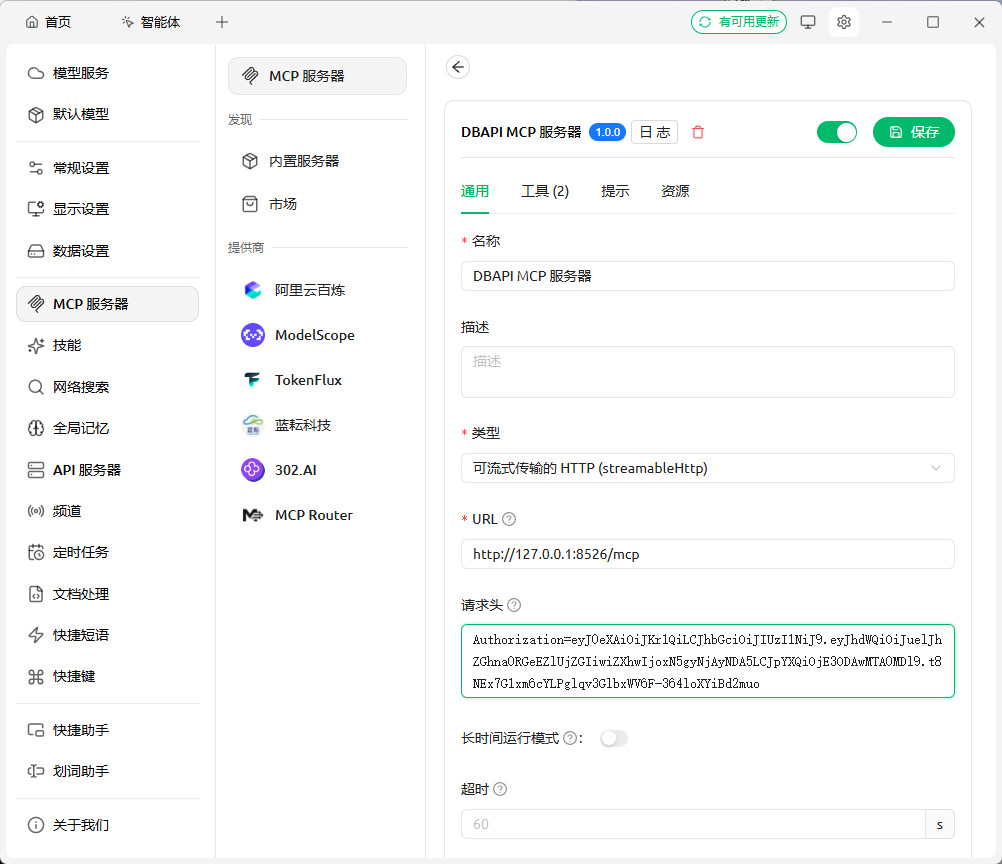1002x864 pixels.
Task: Click the 请求头 Authorization text area
Action: [707, 661]
